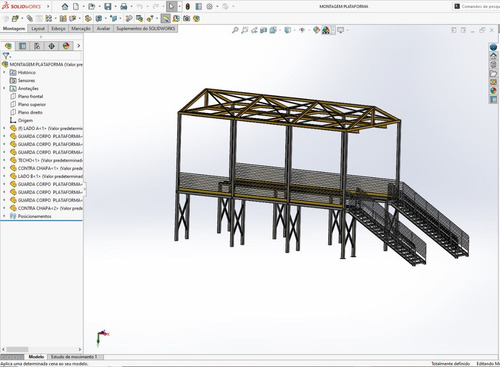
Task: Expand the TECHO<1> component node
Action: (x=4, y=160)
